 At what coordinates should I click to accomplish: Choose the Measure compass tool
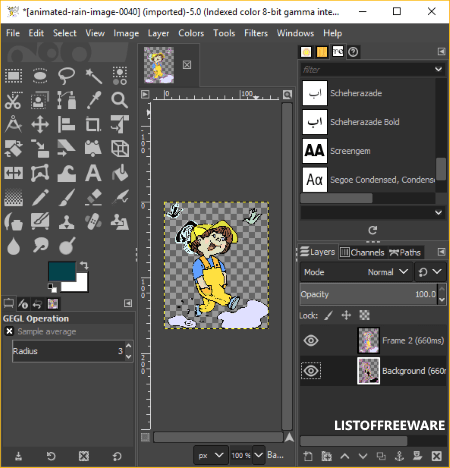[13, 125]
